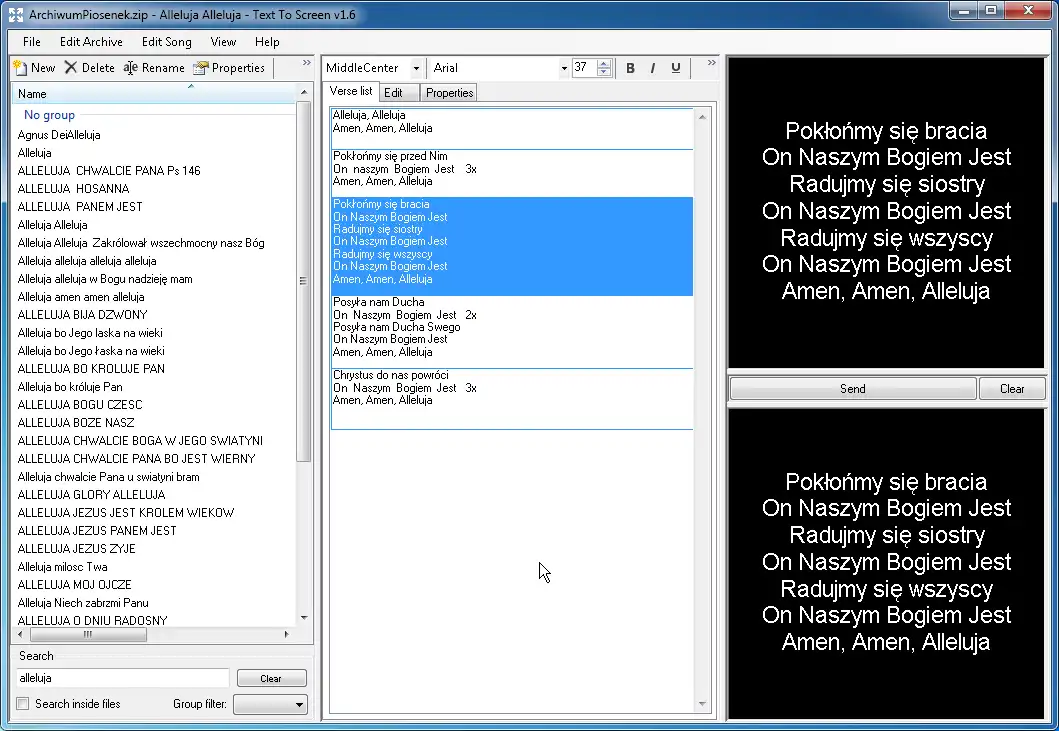Select song Agnus DeiAlleluja
The image size is (1059, 731).
59,134
